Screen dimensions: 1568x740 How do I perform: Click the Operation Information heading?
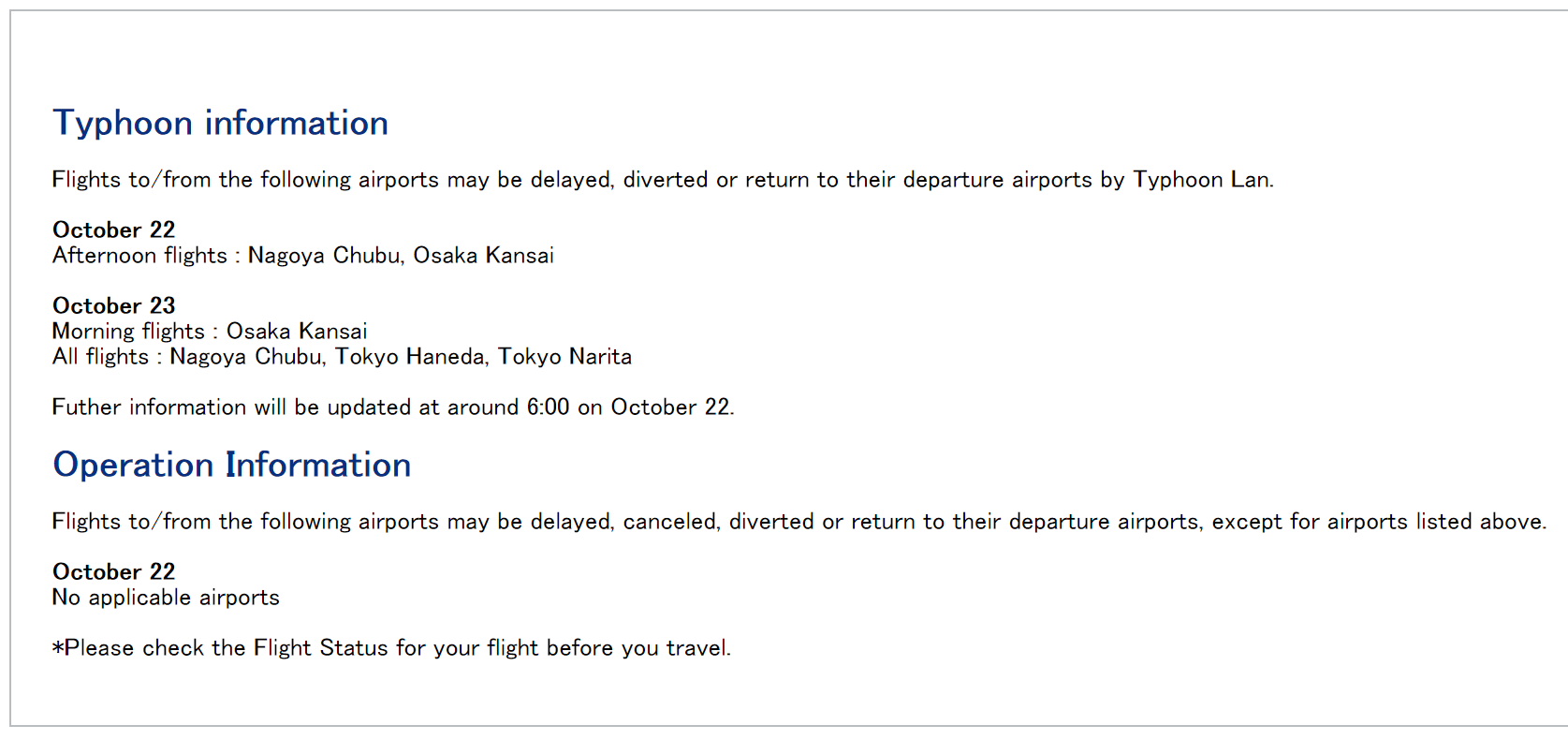coord(231,465)
